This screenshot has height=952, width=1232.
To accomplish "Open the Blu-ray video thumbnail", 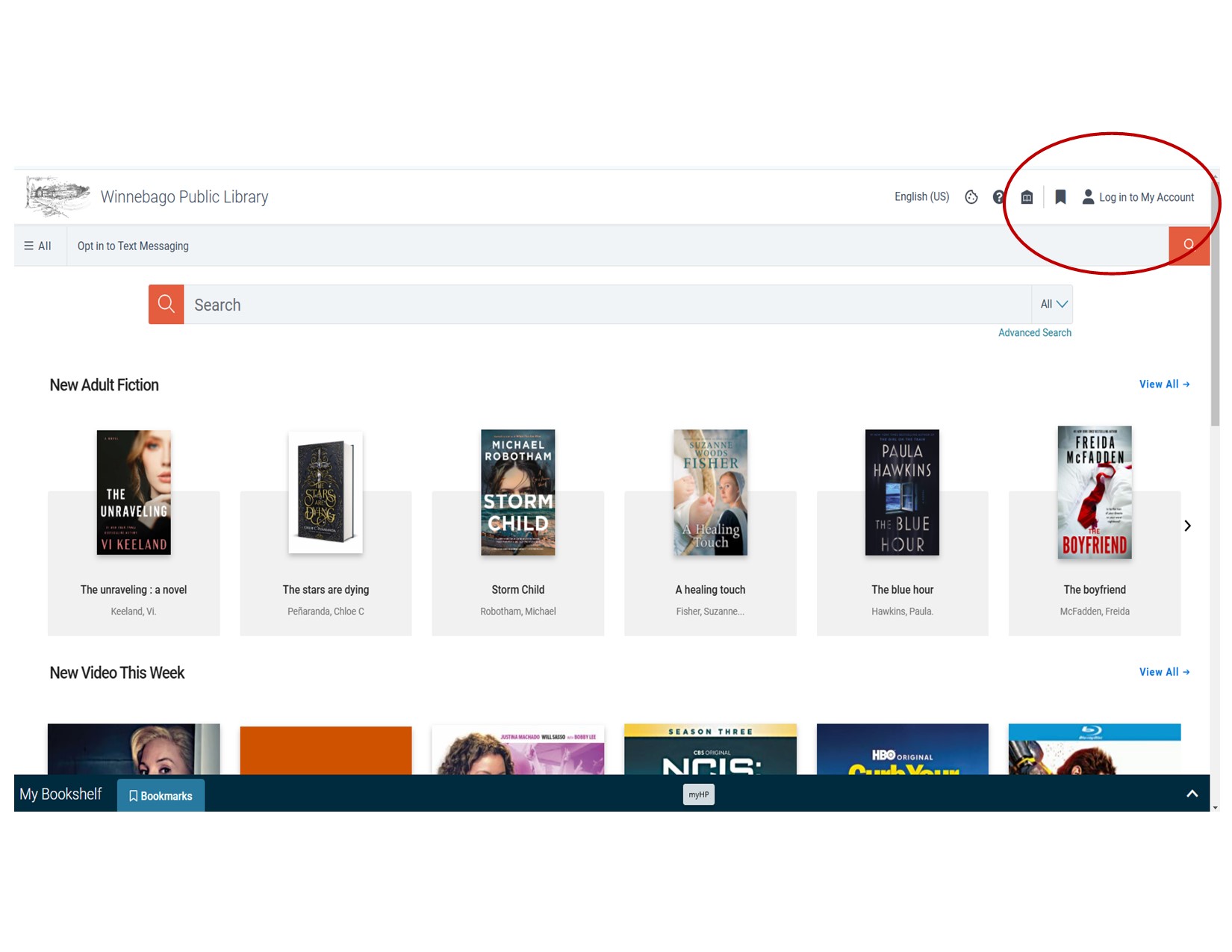I will click(1095, 749).
